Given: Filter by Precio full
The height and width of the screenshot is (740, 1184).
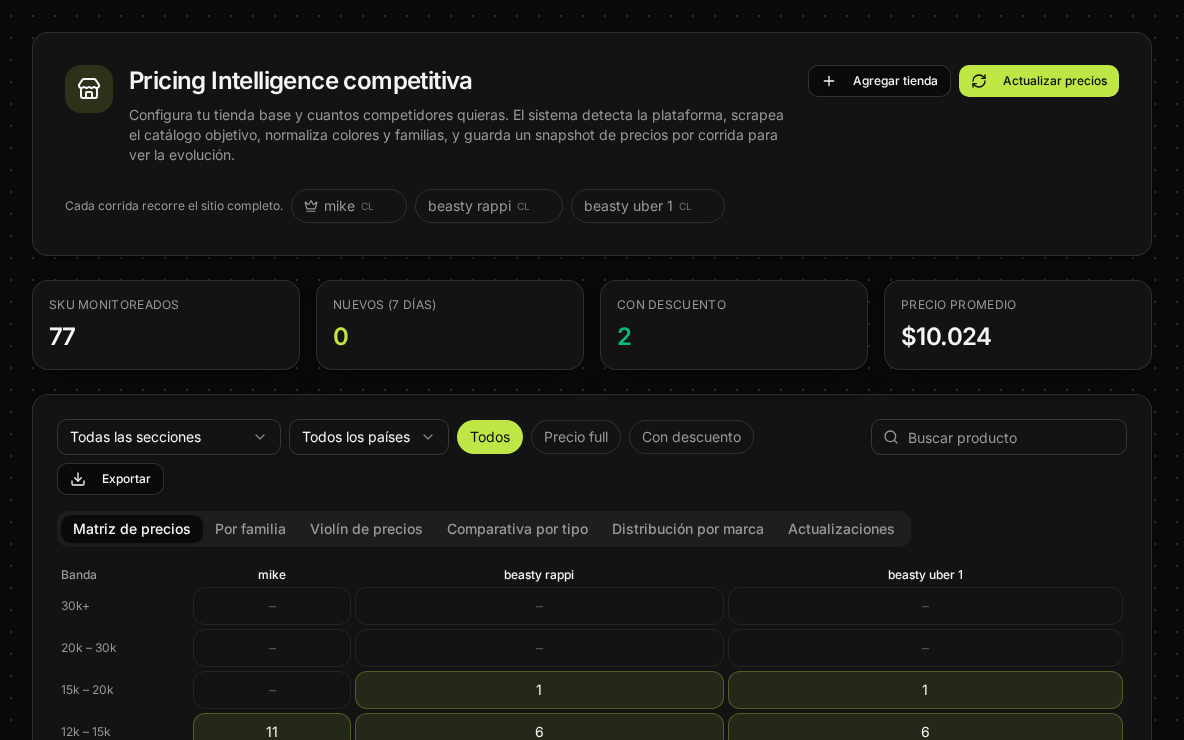Looking at the screenshot, I should [x=575, y=437].
